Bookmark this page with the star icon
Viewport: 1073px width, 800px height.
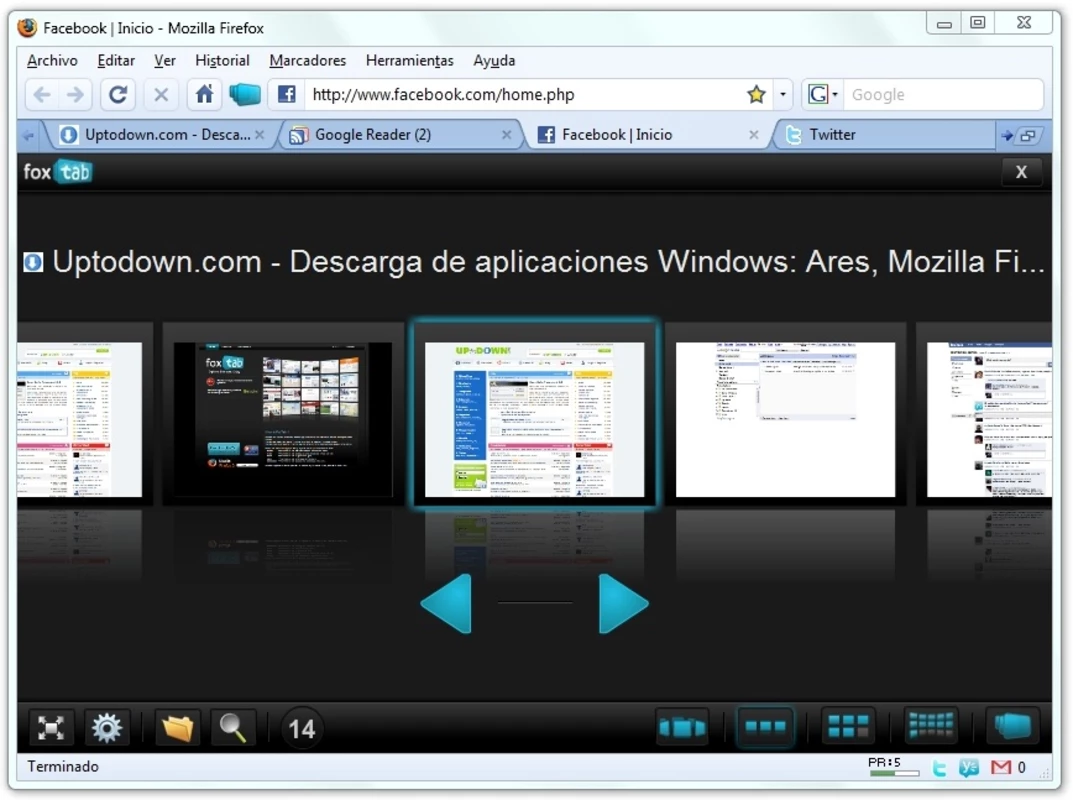click(x=756, y=94)
